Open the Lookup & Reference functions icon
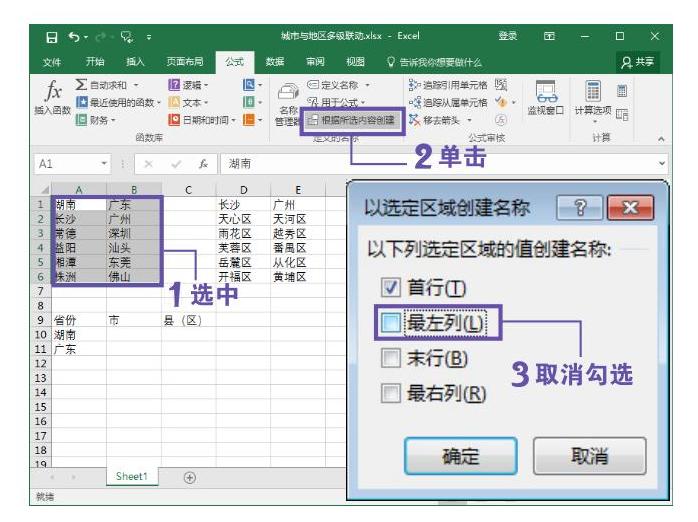Screen dimensions: 698x522 point(248,85)
